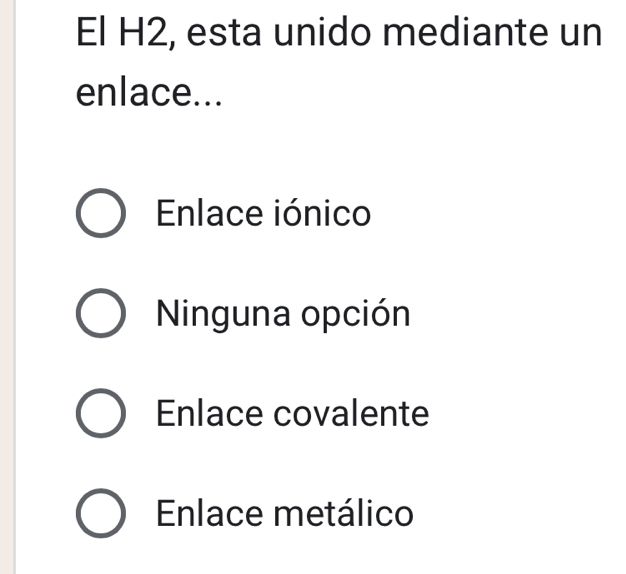Viewport: 626px width, 574px height.
Task: Tick the circle beside Ninguna opción
Action: click(x=101, y=315)
